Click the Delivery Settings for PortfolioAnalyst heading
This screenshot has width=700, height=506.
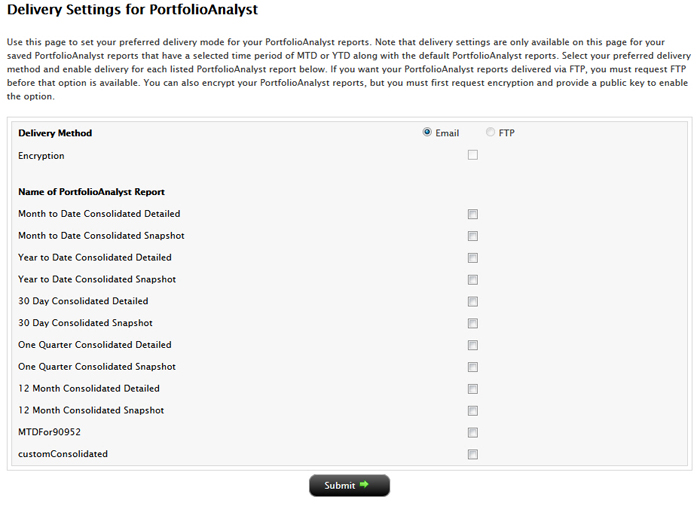coord(132,11)
